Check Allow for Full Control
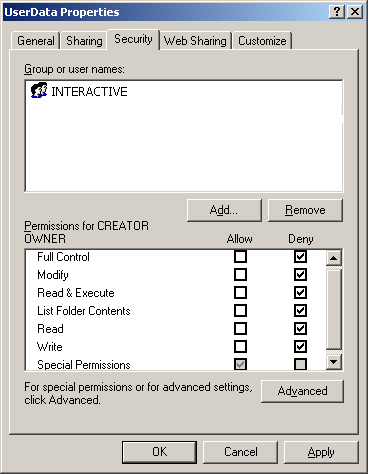Viewport: 368px width, 474px height. click(240, 257)
